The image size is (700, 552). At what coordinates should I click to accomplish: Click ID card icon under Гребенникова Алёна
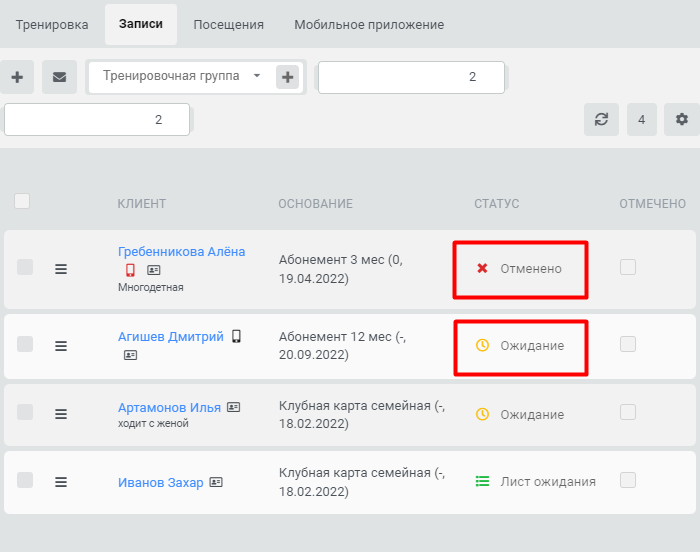point(154,270)
